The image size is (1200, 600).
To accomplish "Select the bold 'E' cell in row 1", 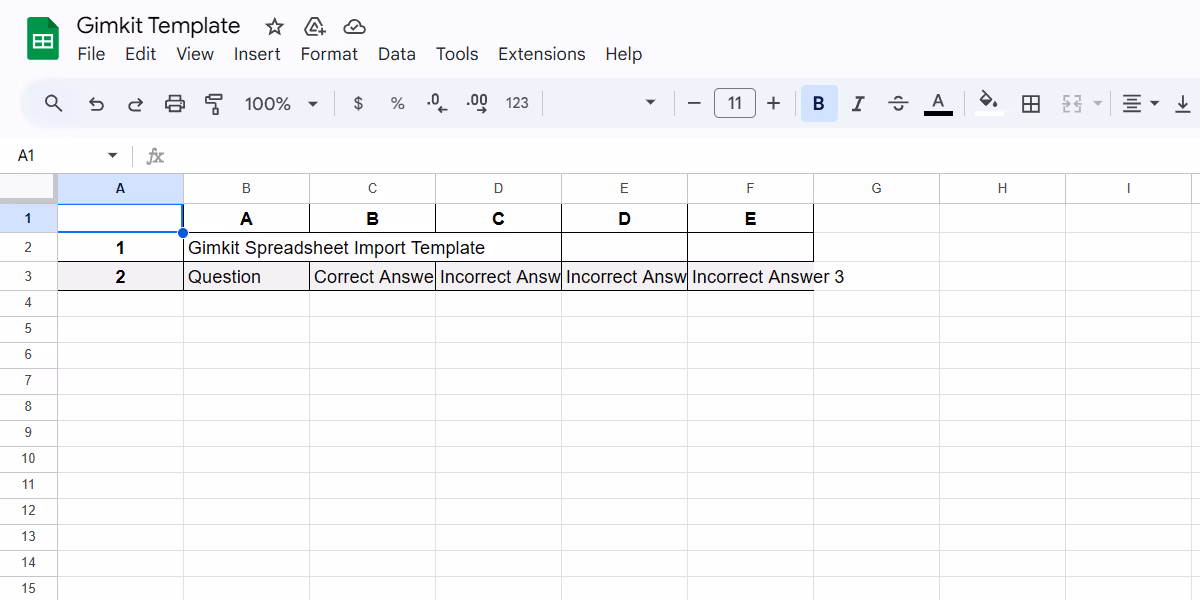I will [751, 219].
